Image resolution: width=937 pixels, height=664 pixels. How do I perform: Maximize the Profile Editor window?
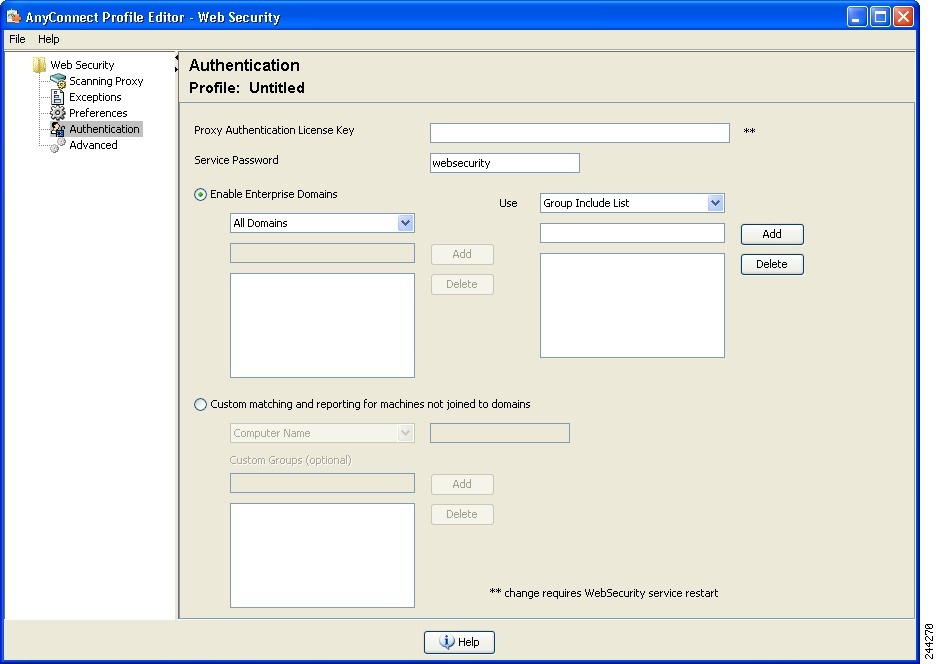(880, 16)
